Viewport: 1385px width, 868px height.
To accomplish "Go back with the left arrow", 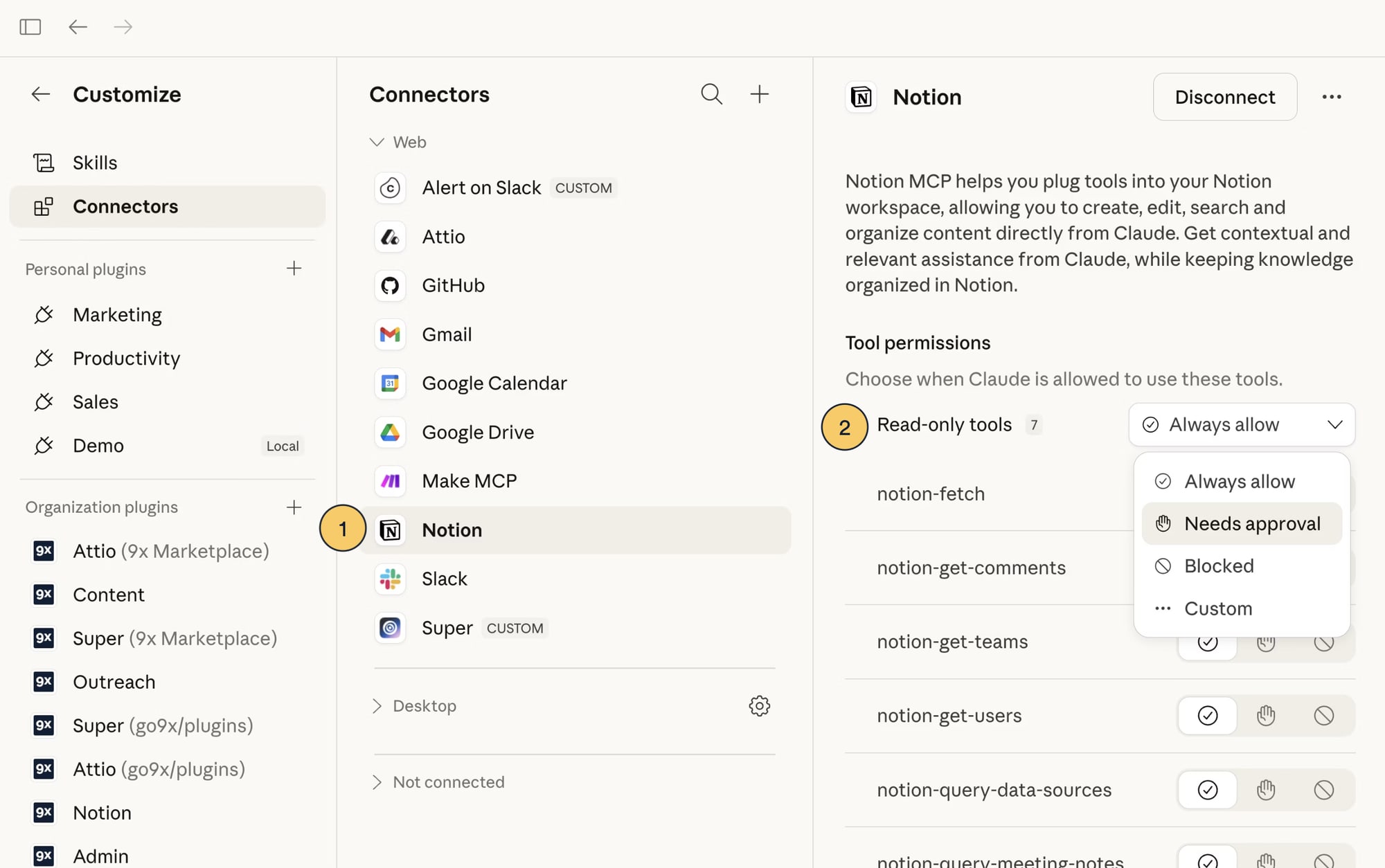I will 78,27.
